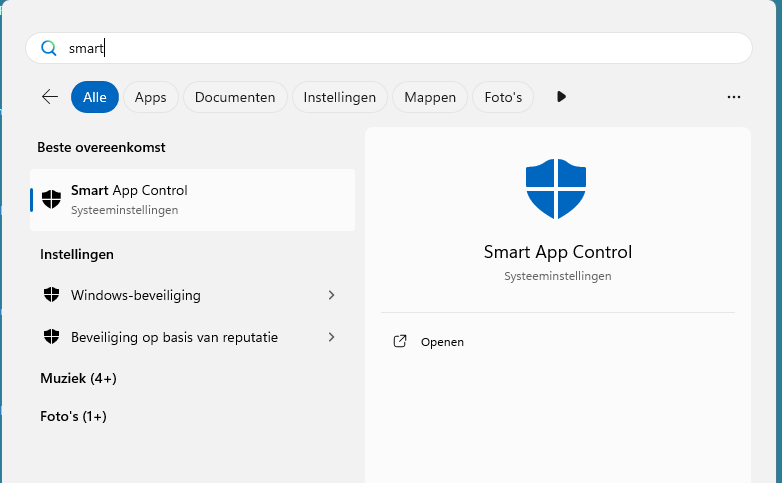782x483 pixels.
Task: Select the Alle filter tab
Action: (95, 97)
